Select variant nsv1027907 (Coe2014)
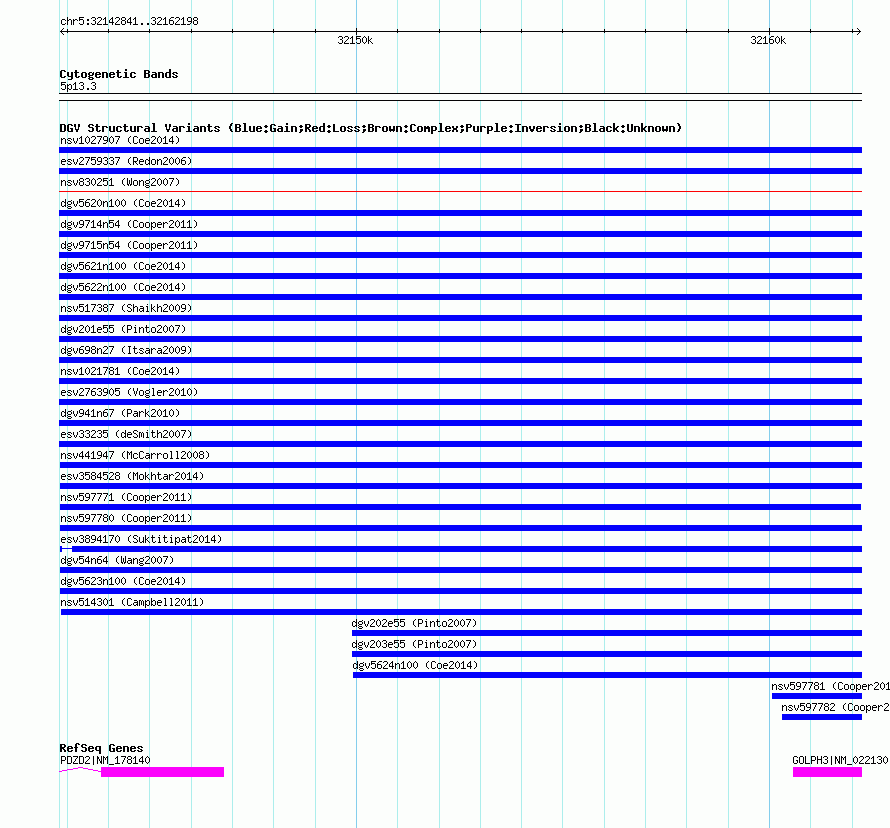The width and height of the screenshot is (890, 828). click(x=120, y=140)
